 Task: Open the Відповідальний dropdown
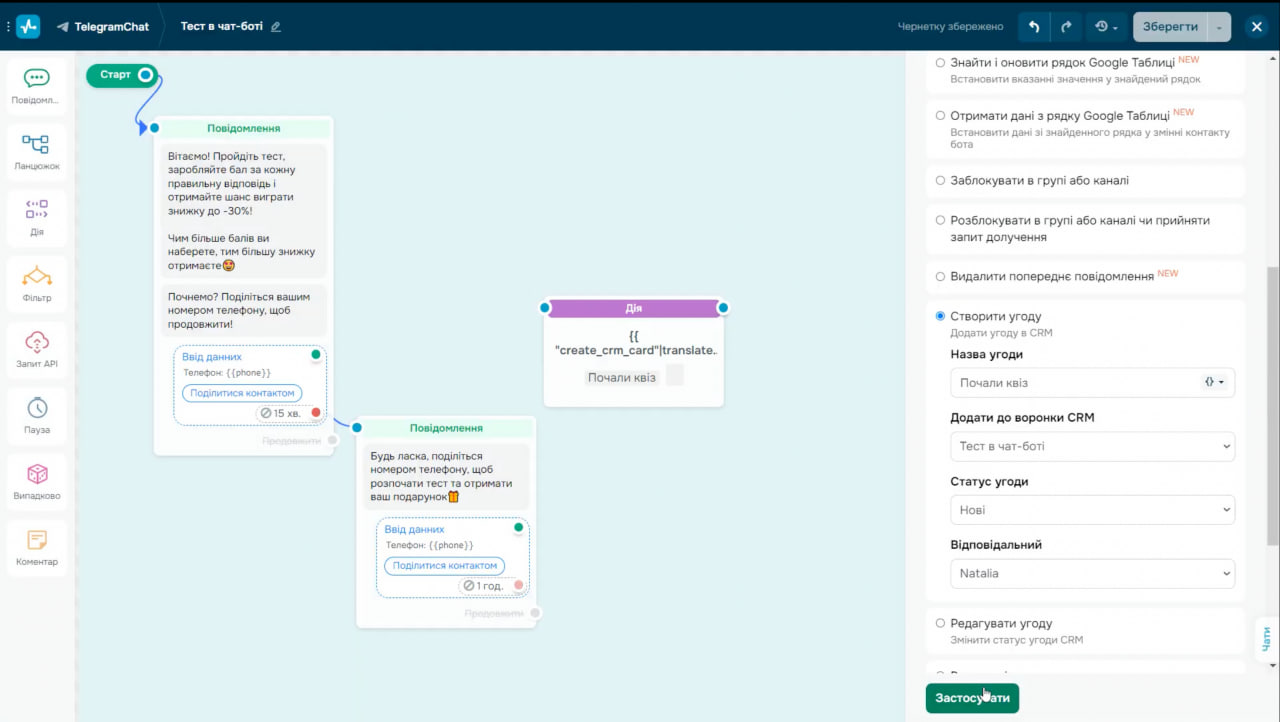[1092, 574]
